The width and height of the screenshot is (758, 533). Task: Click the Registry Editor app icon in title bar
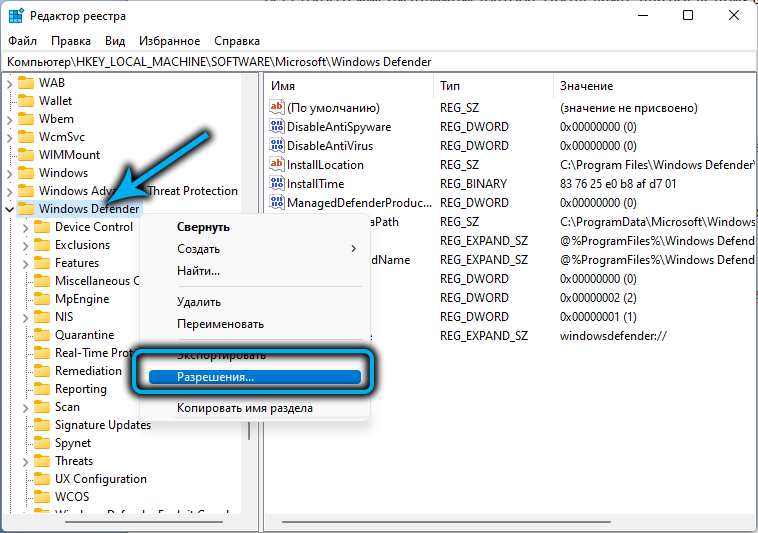tap(16, 16)
